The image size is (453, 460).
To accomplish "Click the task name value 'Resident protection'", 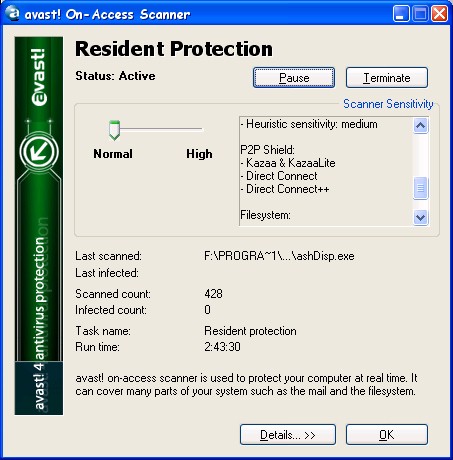I will coord(250,331).
